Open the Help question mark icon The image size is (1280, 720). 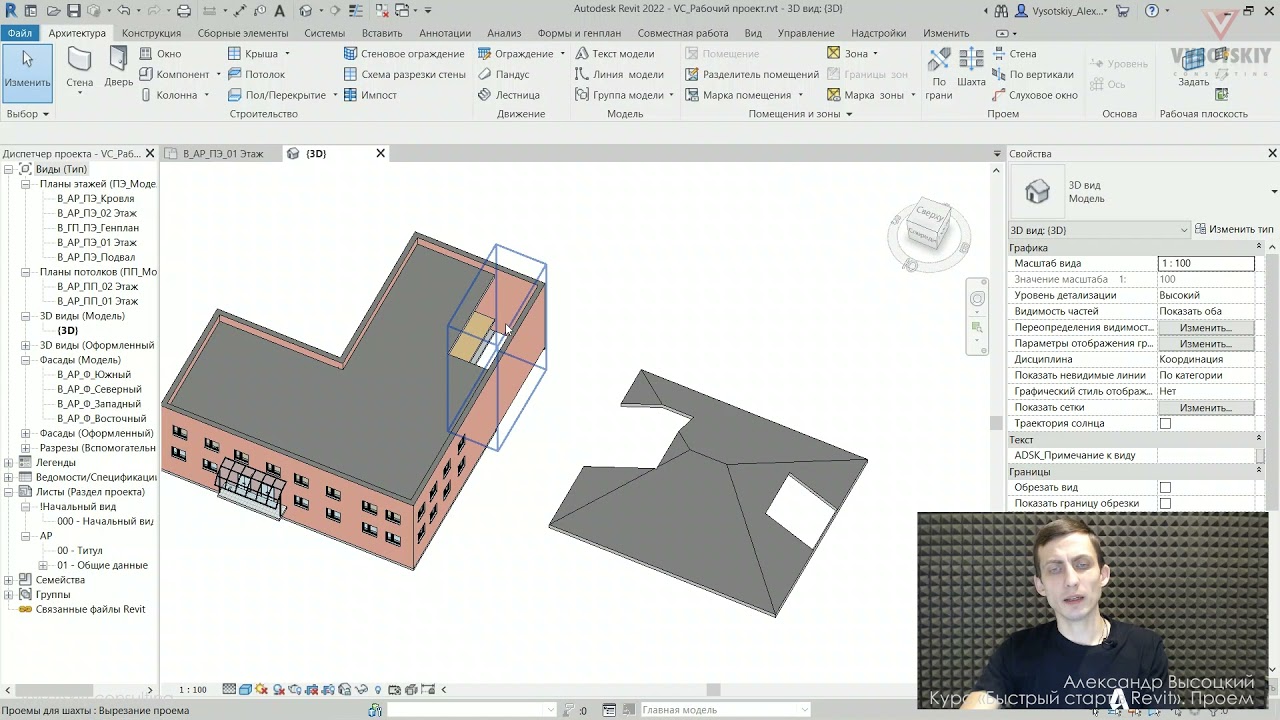[x=1152, y=10]
